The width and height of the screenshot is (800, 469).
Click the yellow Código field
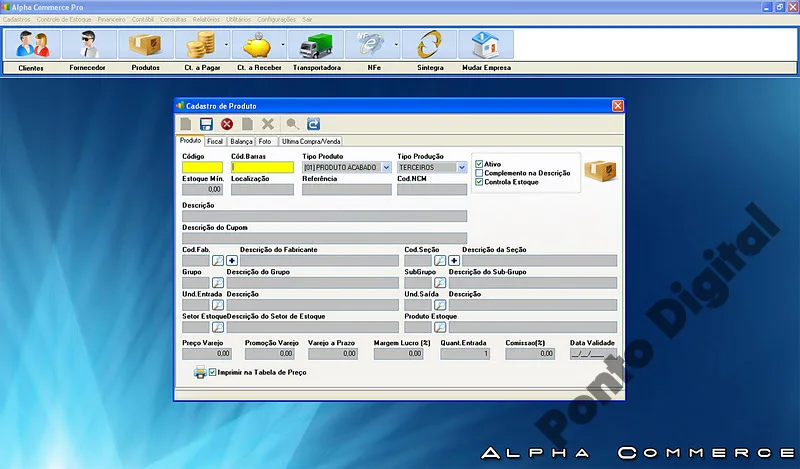(203, 167)
